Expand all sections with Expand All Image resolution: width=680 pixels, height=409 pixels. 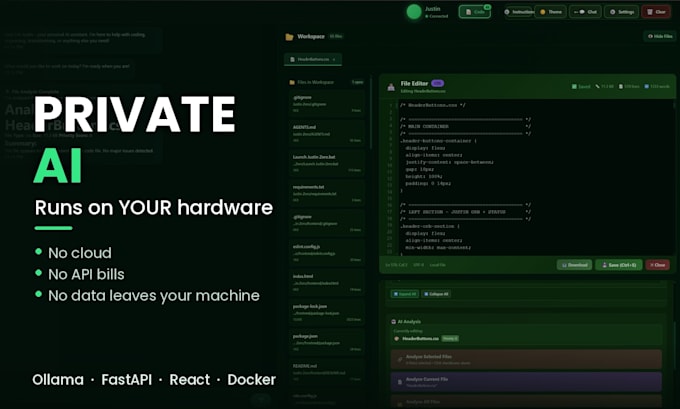point(405,294)
